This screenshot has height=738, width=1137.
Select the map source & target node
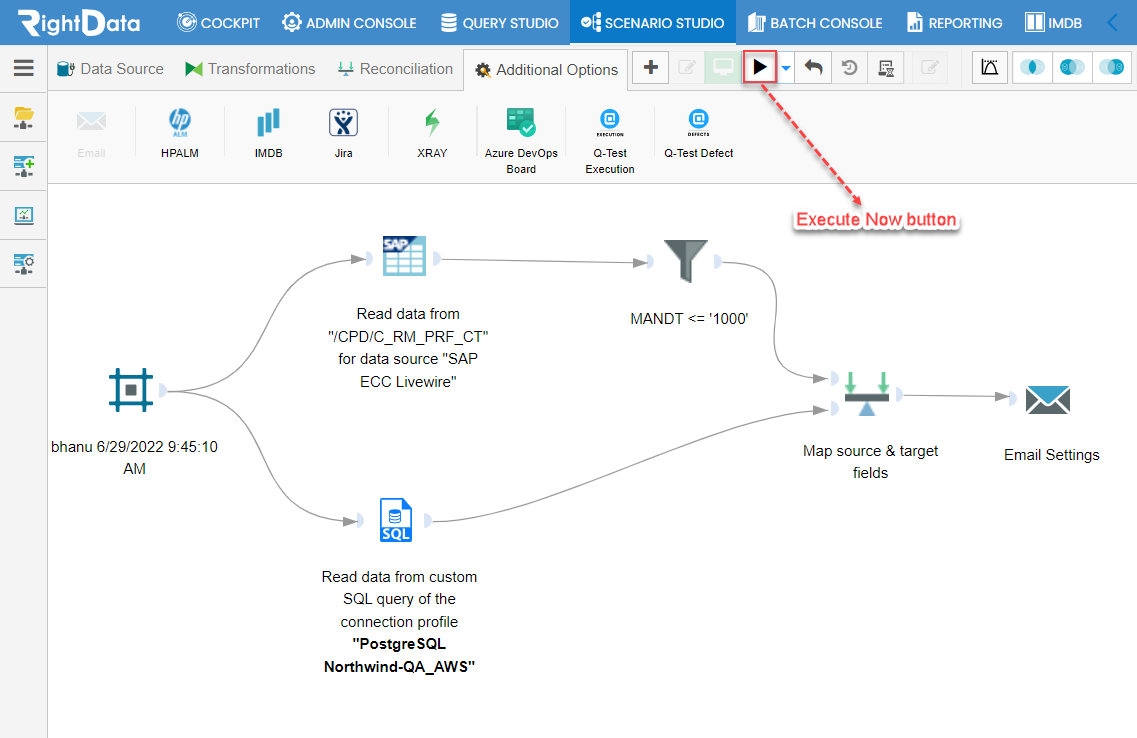point(867,394)
